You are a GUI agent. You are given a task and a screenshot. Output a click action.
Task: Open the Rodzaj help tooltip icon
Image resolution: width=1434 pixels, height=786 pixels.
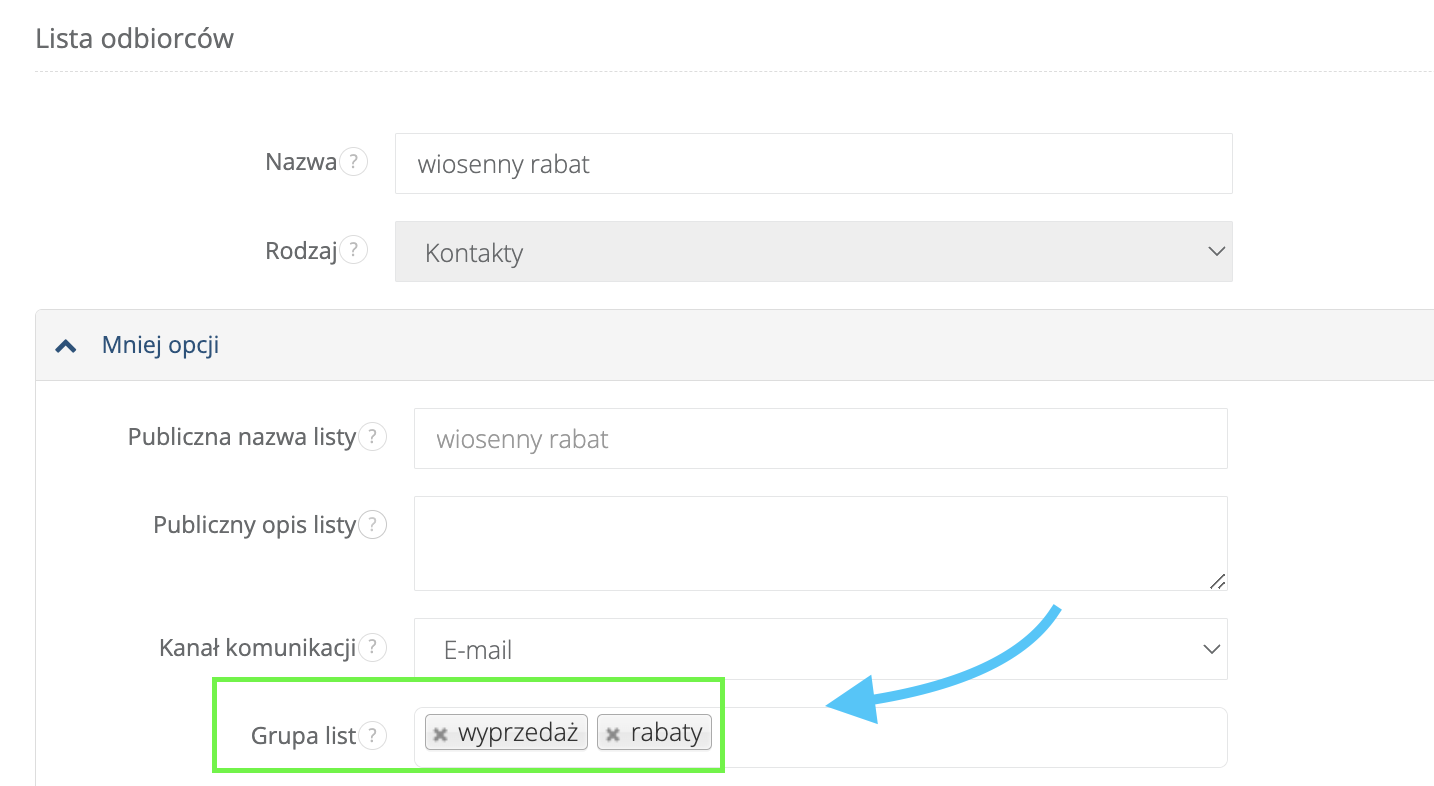tap(353, 250)
